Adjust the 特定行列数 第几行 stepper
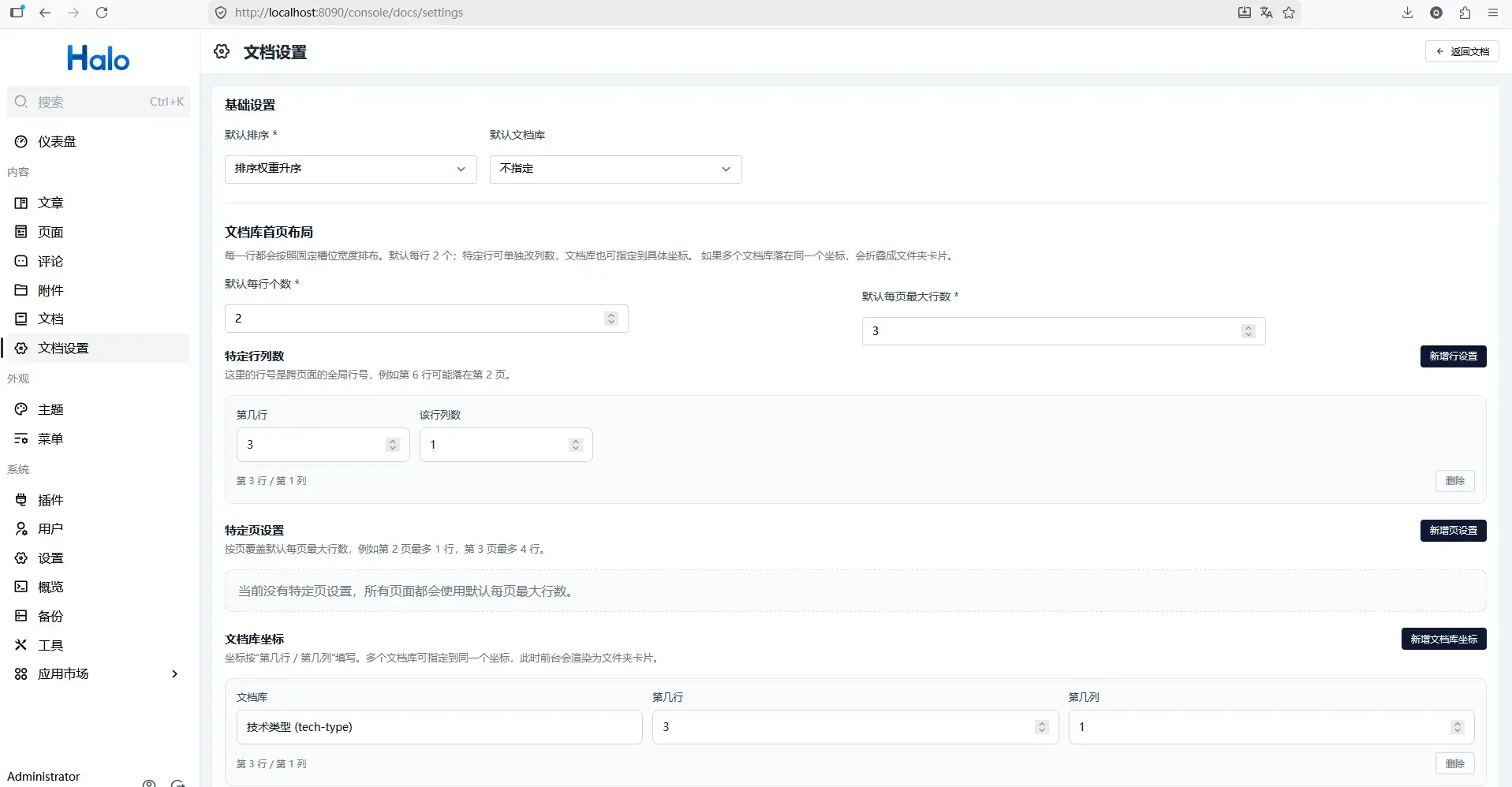The image size is (1512, 787). tap(393, 445)
